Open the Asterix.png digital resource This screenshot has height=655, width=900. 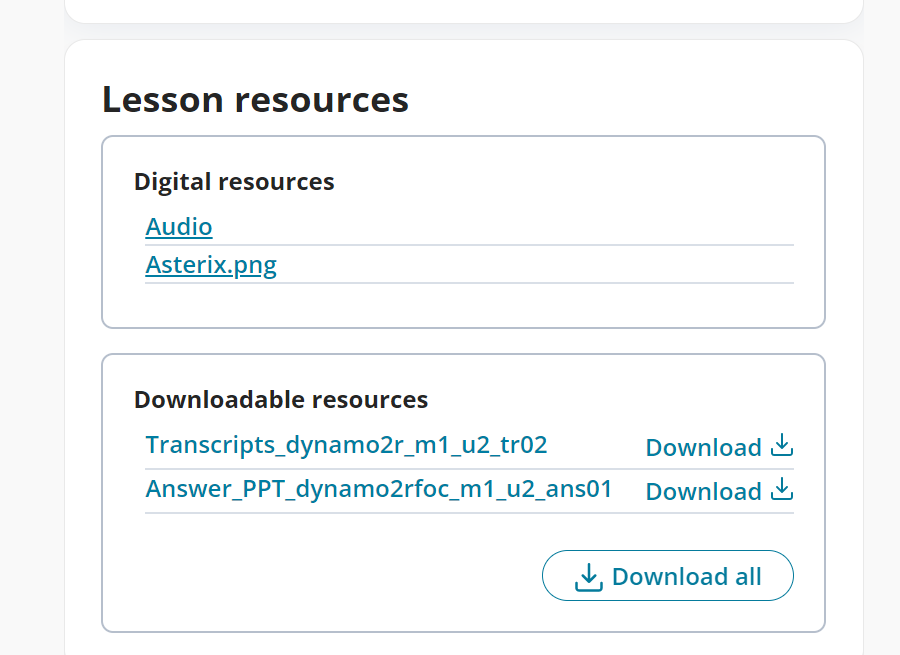(211, 264)
